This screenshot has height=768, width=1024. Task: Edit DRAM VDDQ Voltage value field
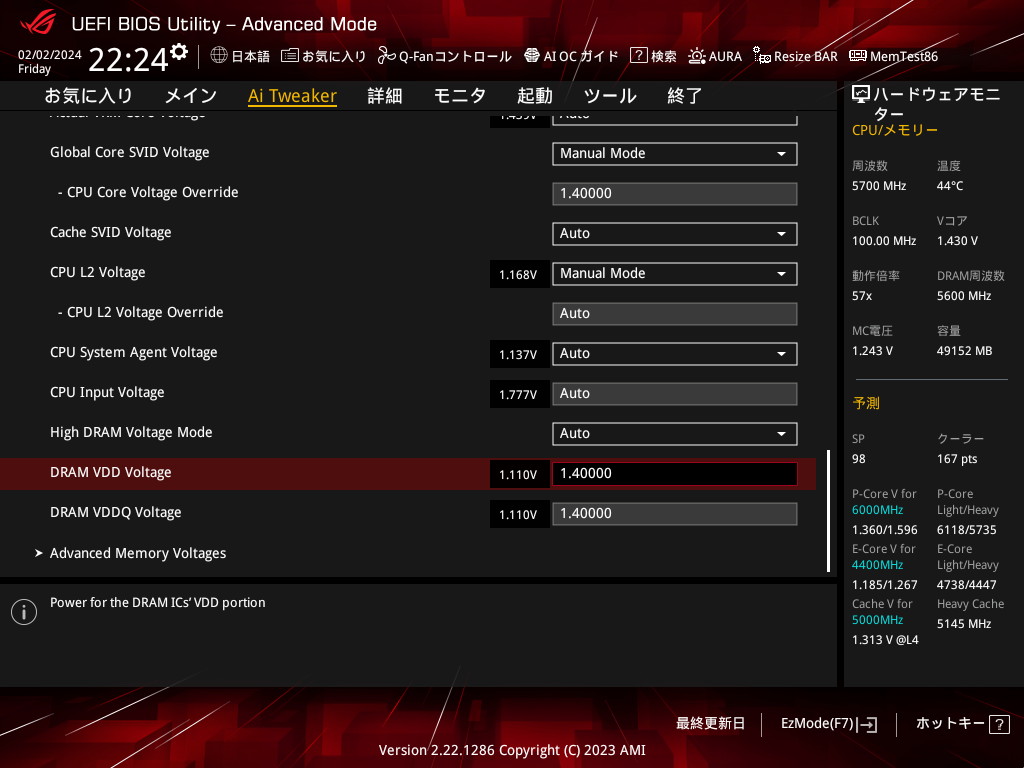[675, 514]
